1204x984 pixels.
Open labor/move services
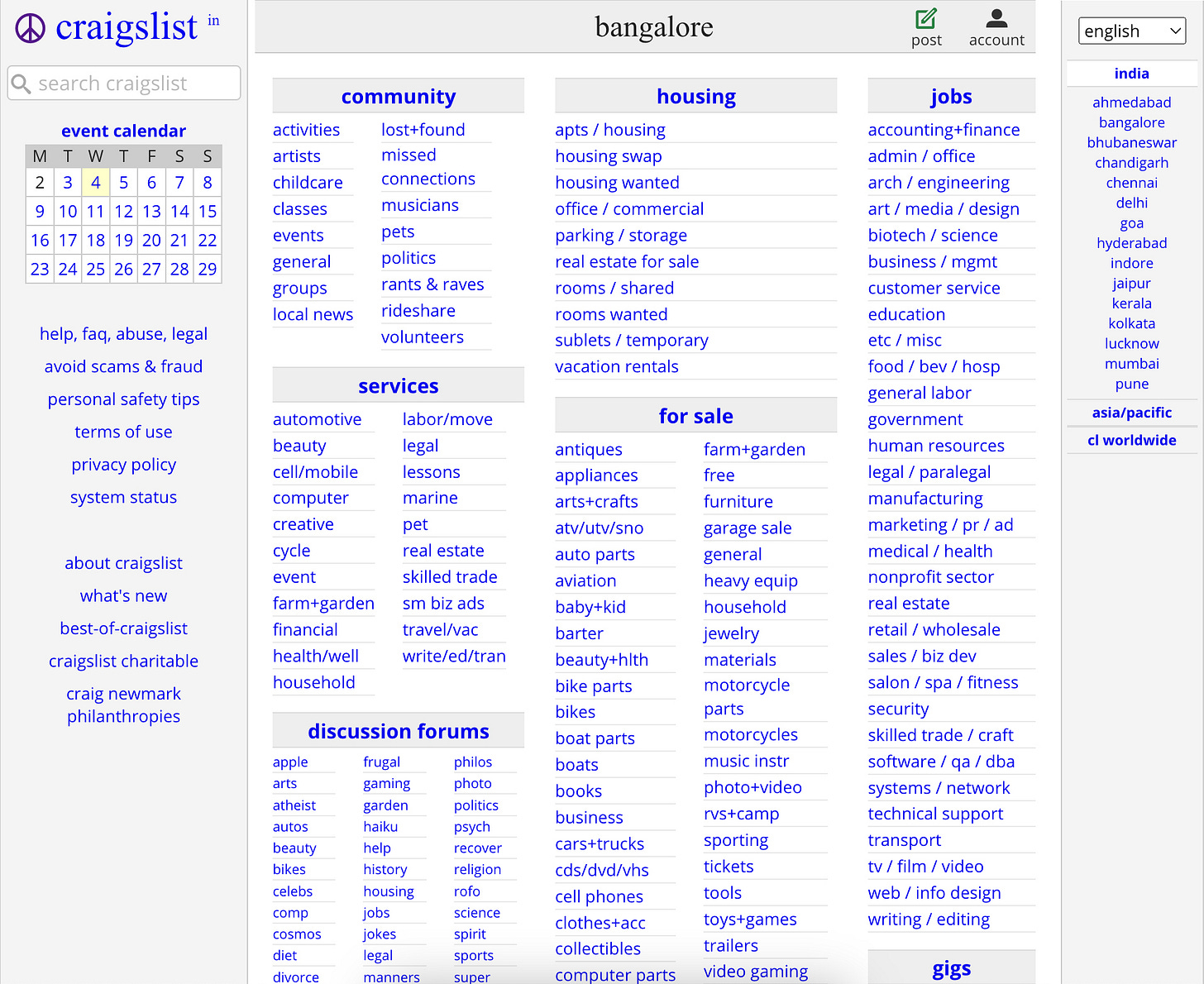coord(447,419)
